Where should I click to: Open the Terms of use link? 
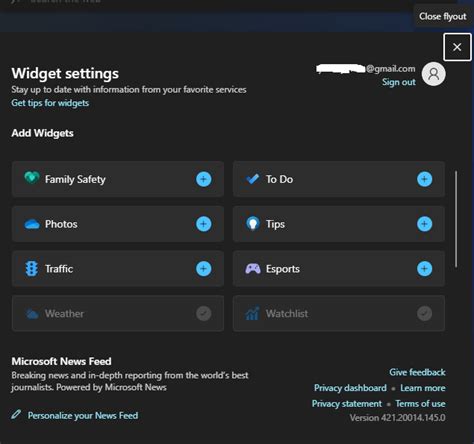[420, 404]
